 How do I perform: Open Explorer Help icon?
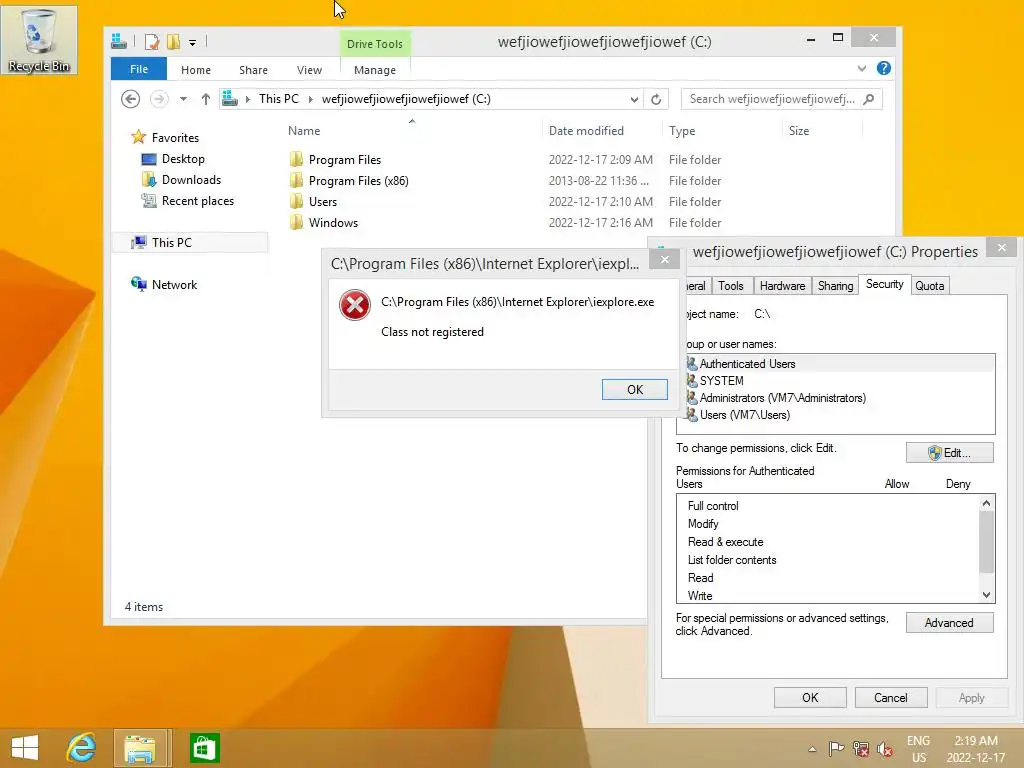[884, 68]
